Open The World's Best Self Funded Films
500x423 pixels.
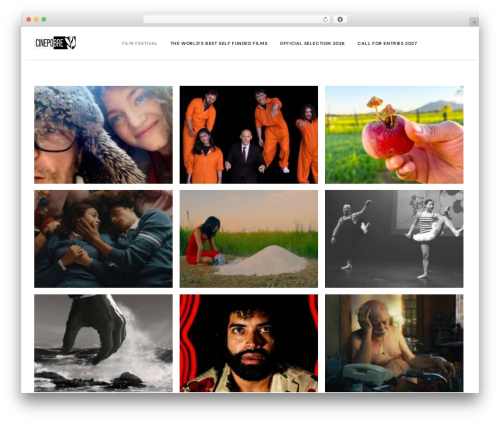219,43
